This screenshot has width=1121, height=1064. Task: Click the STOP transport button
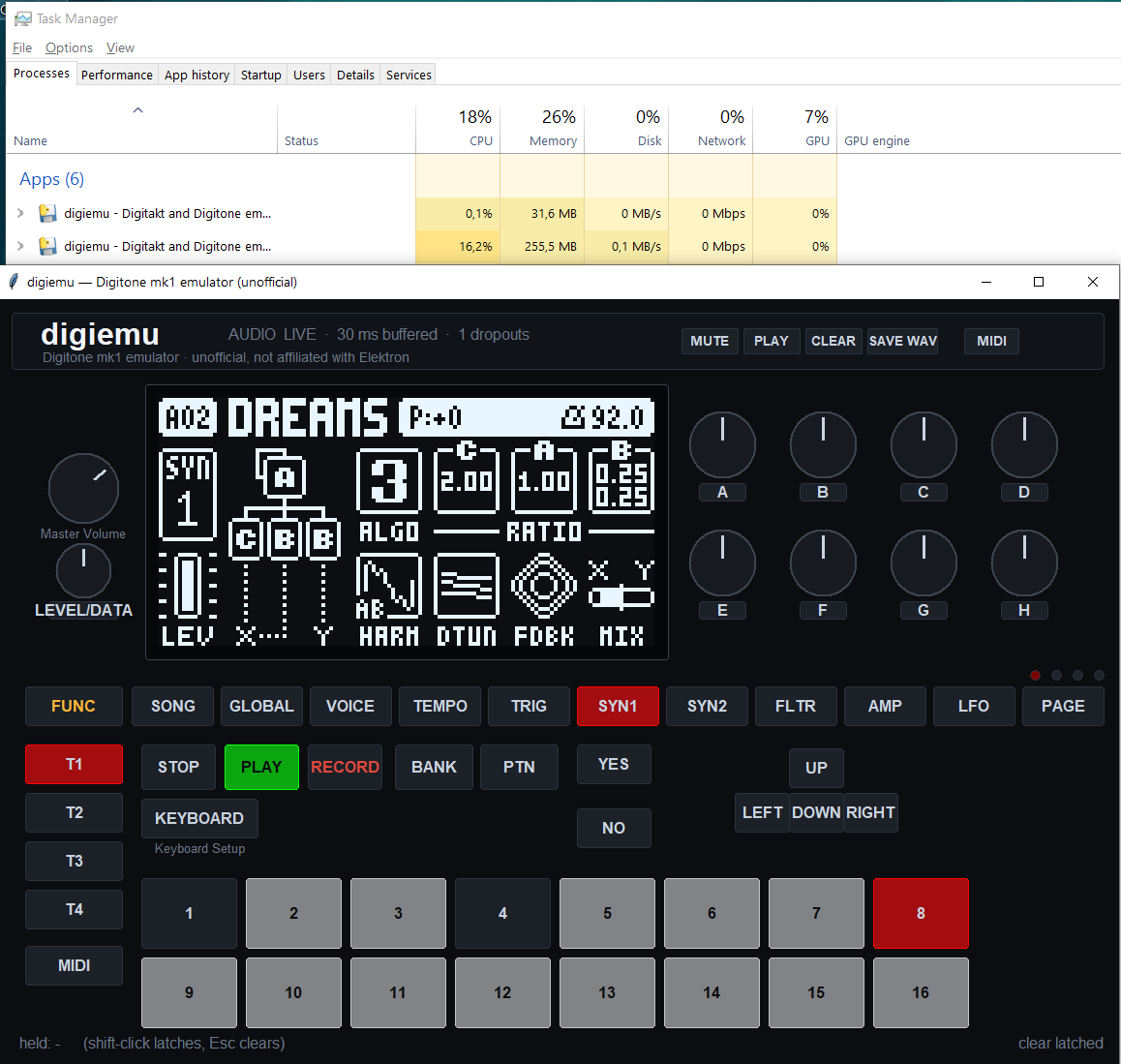(178, 767)
